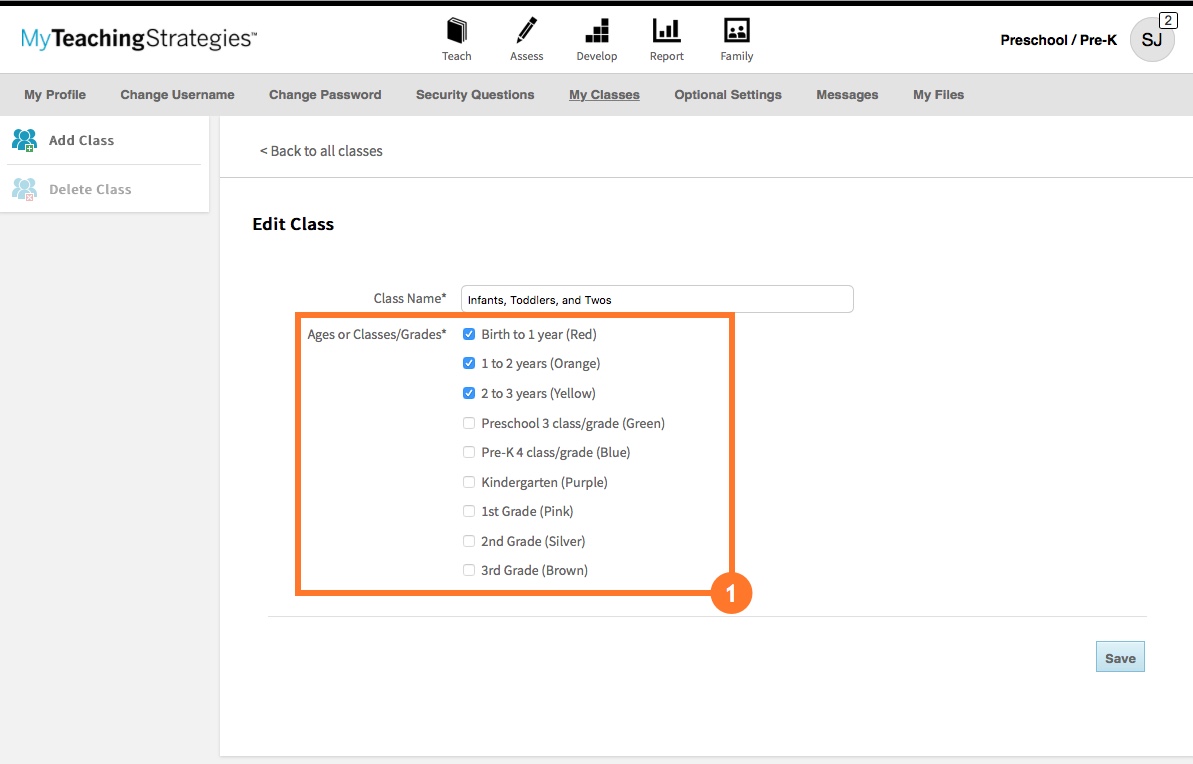Uncheck 1 to 2 years (Orange)
Screen dimensions: 1193x764
pos(469,364)
